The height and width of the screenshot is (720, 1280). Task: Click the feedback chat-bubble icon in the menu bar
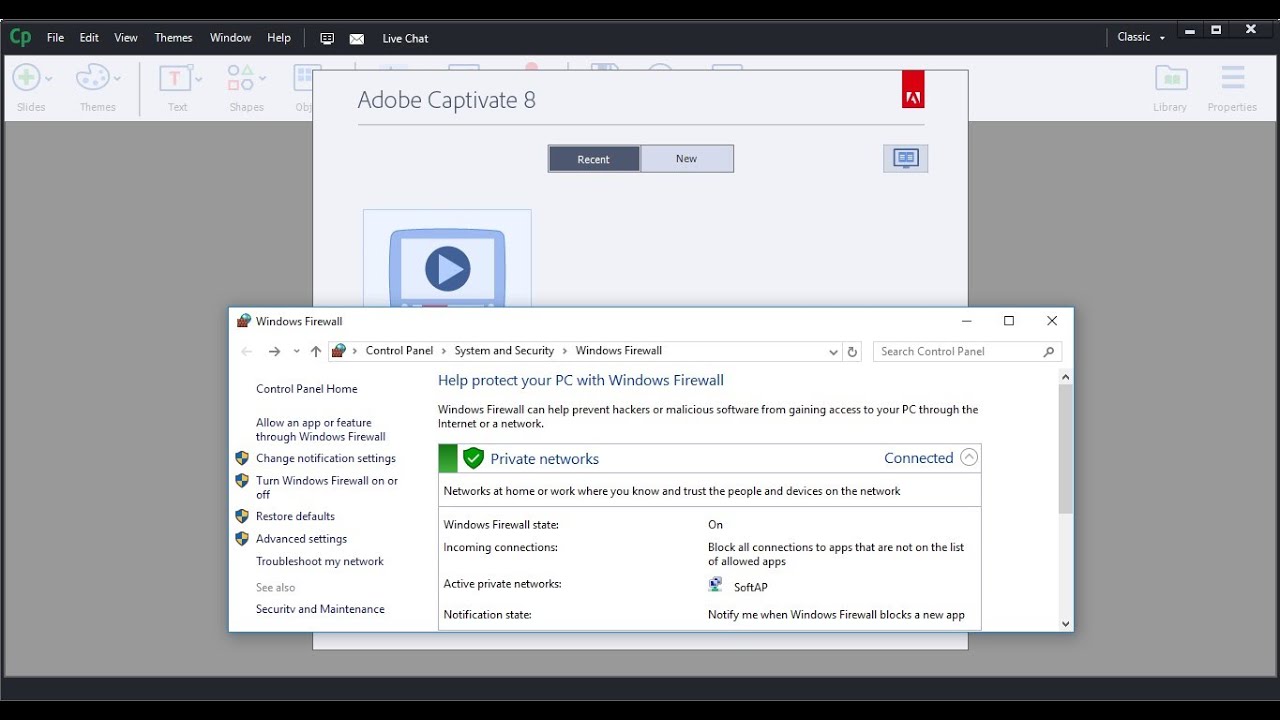pyautogui.click(x=327, y=38)
